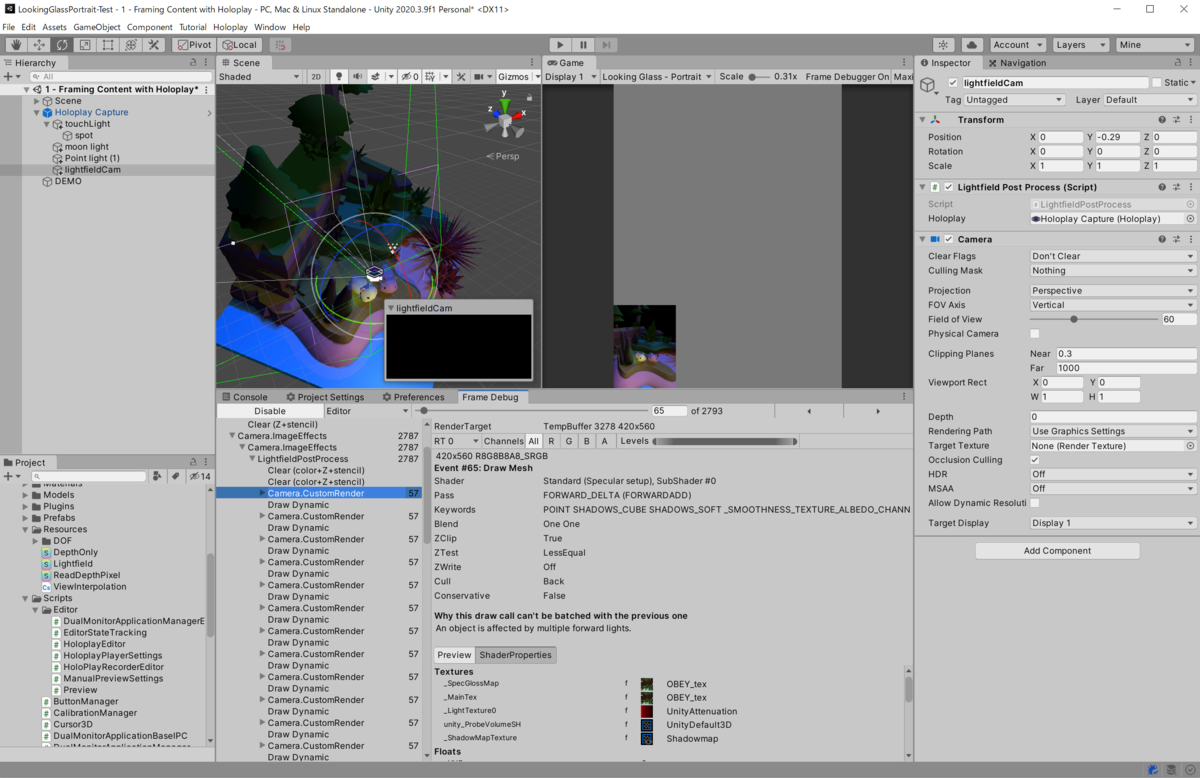Lock the Hierarchy panel
1200x778 pixels.
[x=194, y=62]
